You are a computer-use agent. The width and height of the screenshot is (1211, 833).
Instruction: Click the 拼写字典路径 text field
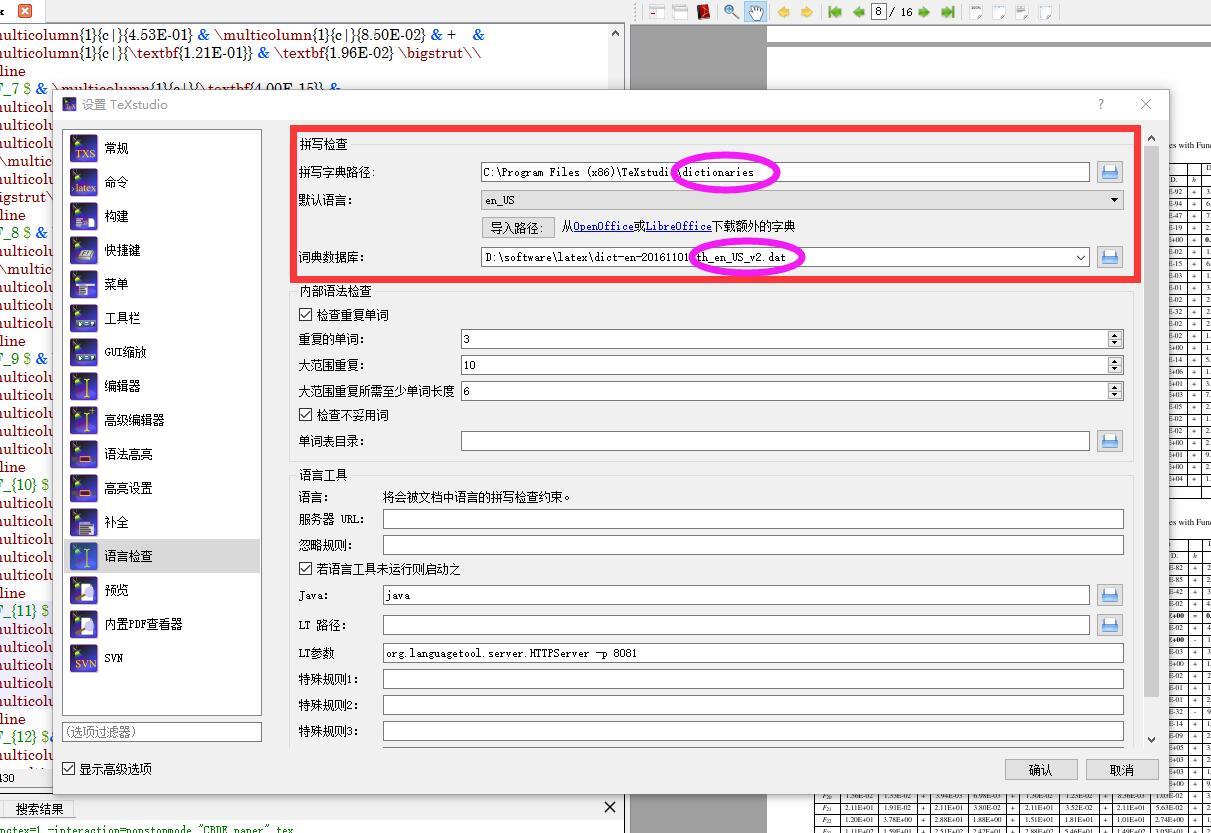785,172
